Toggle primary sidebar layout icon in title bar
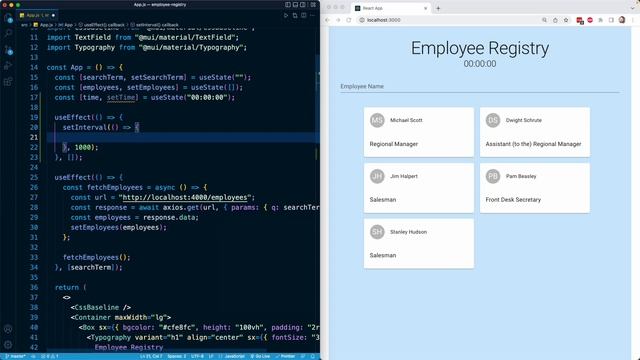Image resolution: width=640 pixels, height=360 pixels. (x=288, y=5)
